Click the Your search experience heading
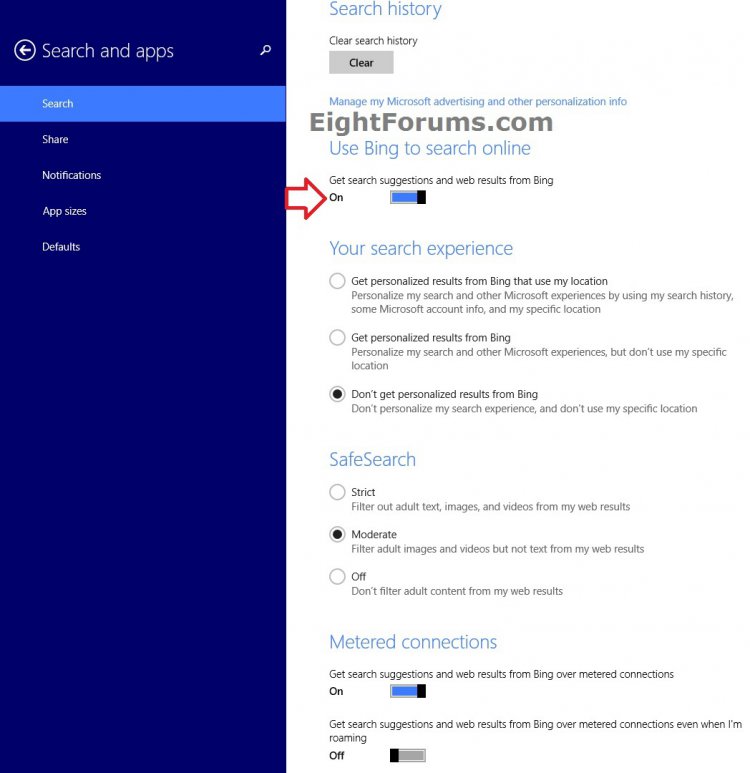Image resolution: width=750 pixels, height=773 pixels. (x=421, y=249)
